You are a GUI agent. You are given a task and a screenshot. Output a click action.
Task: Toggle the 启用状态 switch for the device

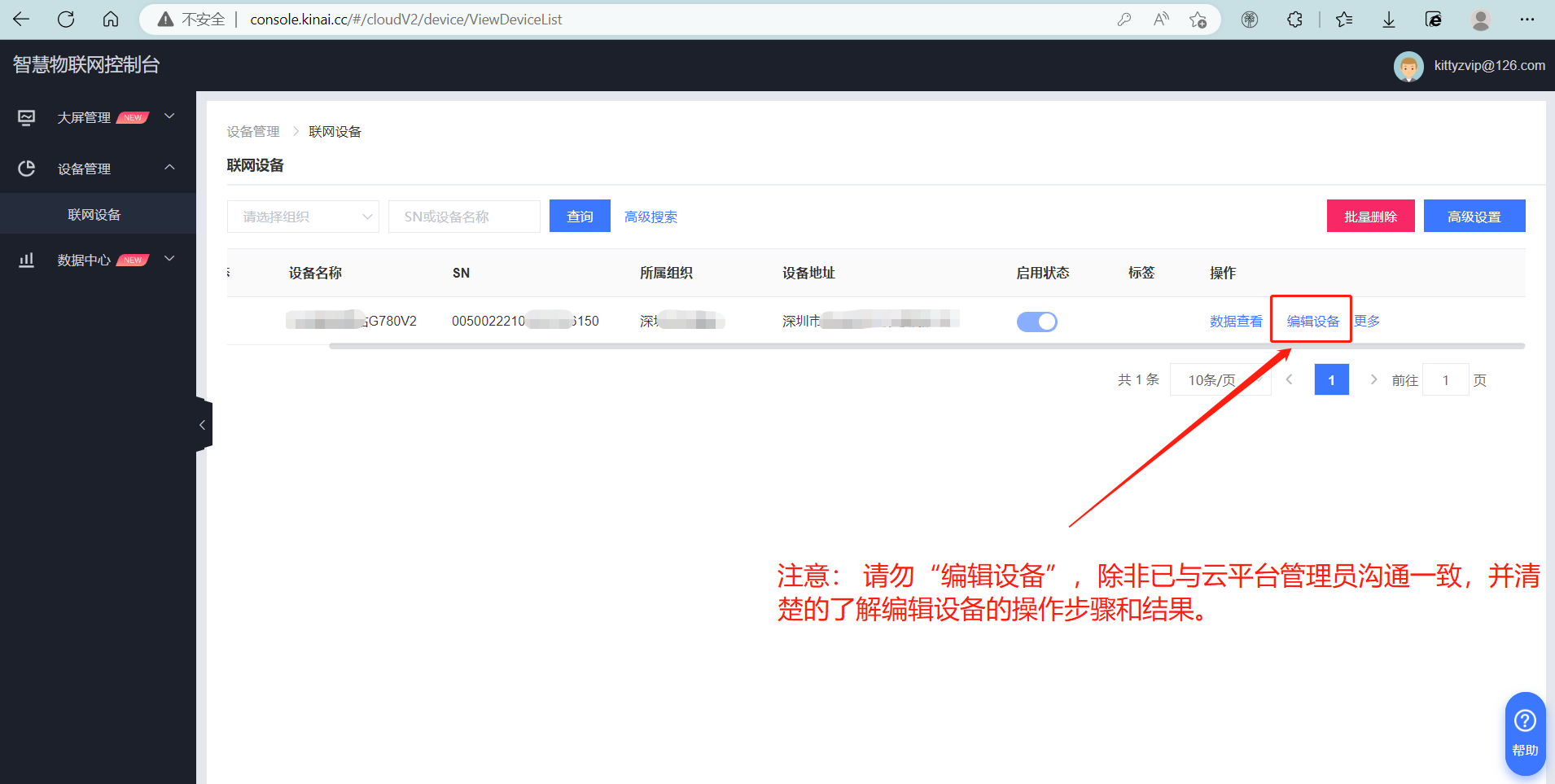coord(1037,322)
